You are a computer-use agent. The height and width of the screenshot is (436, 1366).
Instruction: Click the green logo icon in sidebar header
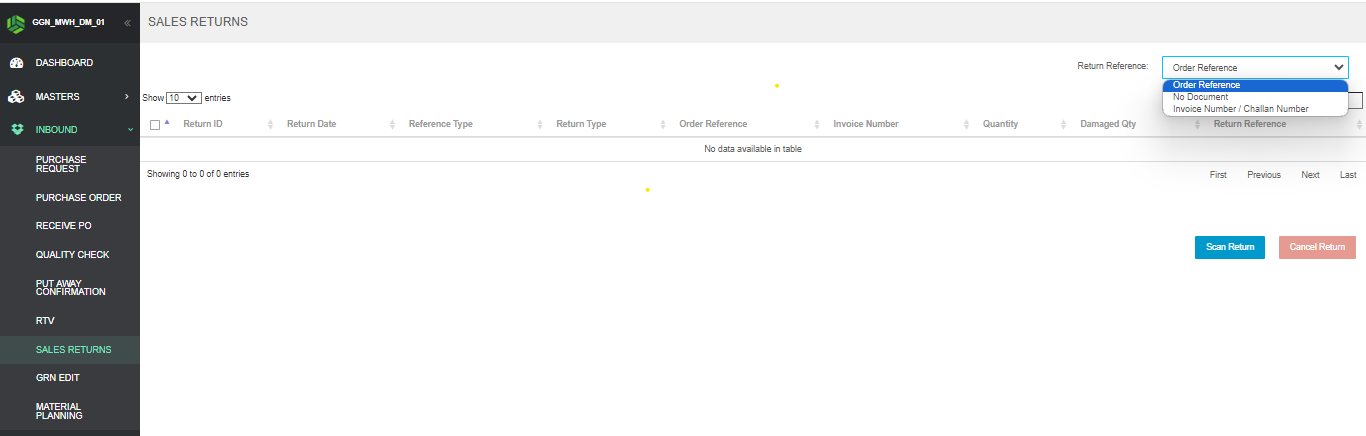coord(15,22)
